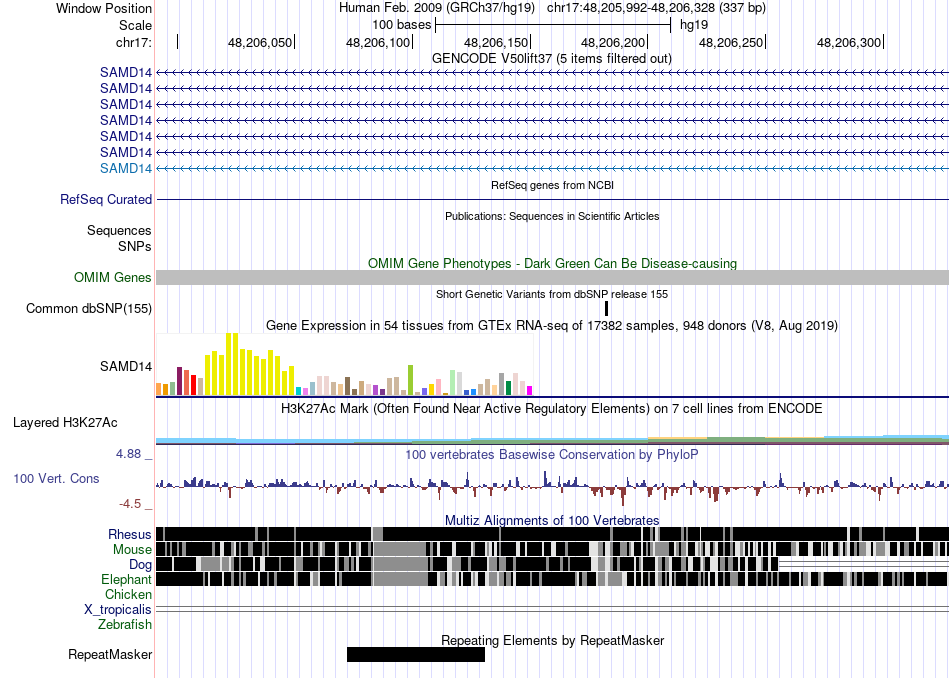This screenshot has width=950, height=678.
Task: Open Repeating Elements by RepeatMasker title
Action: [x=552, y=640]
